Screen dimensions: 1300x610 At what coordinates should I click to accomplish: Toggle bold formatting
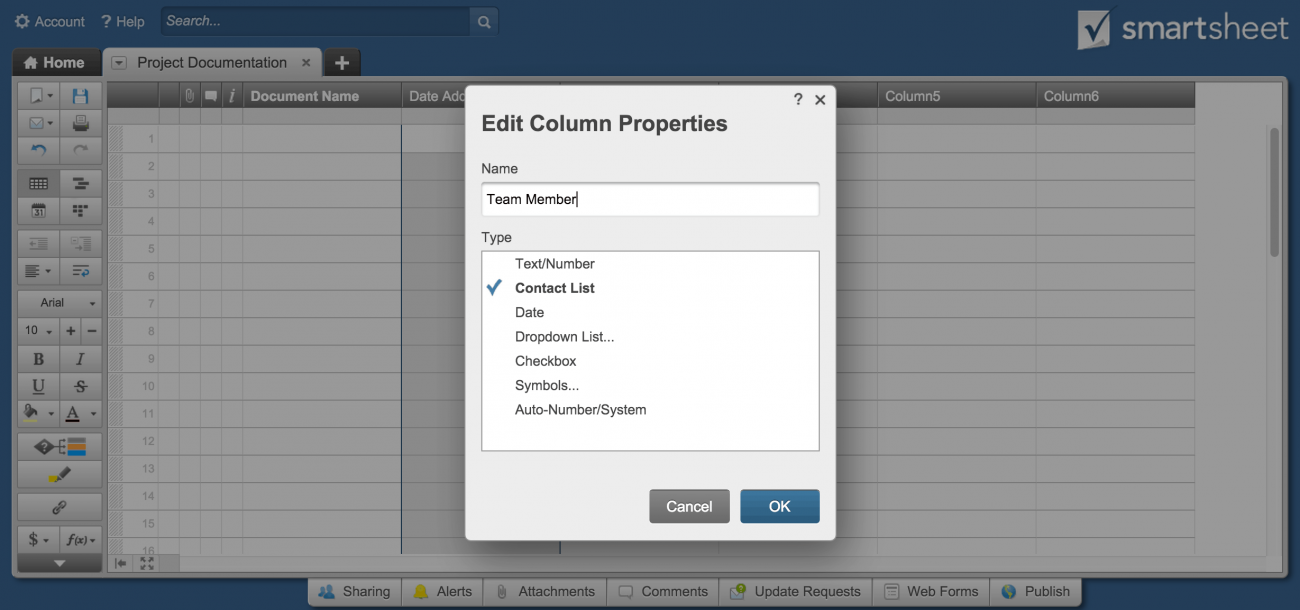pyautogui.click(x=37, y=358)
